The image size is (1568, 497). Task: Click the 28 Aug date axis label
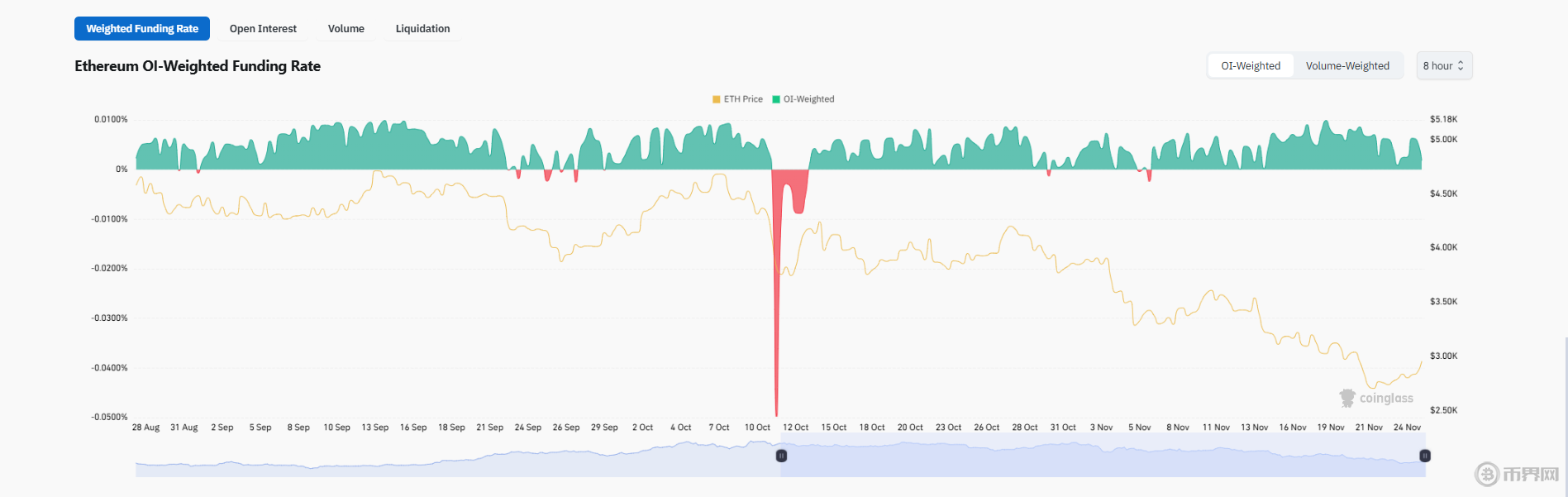click(x=145, y=428)
